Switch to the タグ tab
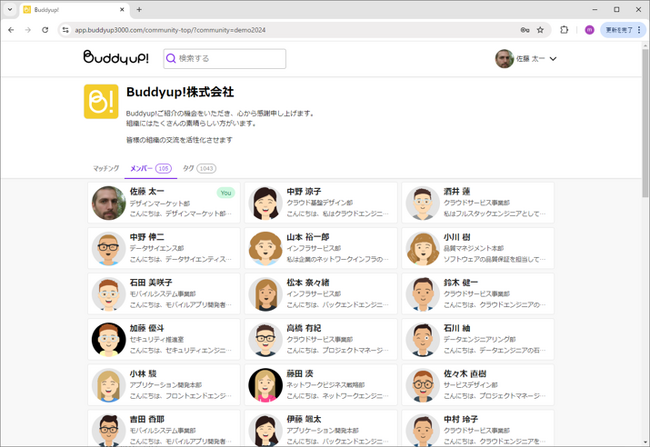650x448 pixels. tap(199, 168)
